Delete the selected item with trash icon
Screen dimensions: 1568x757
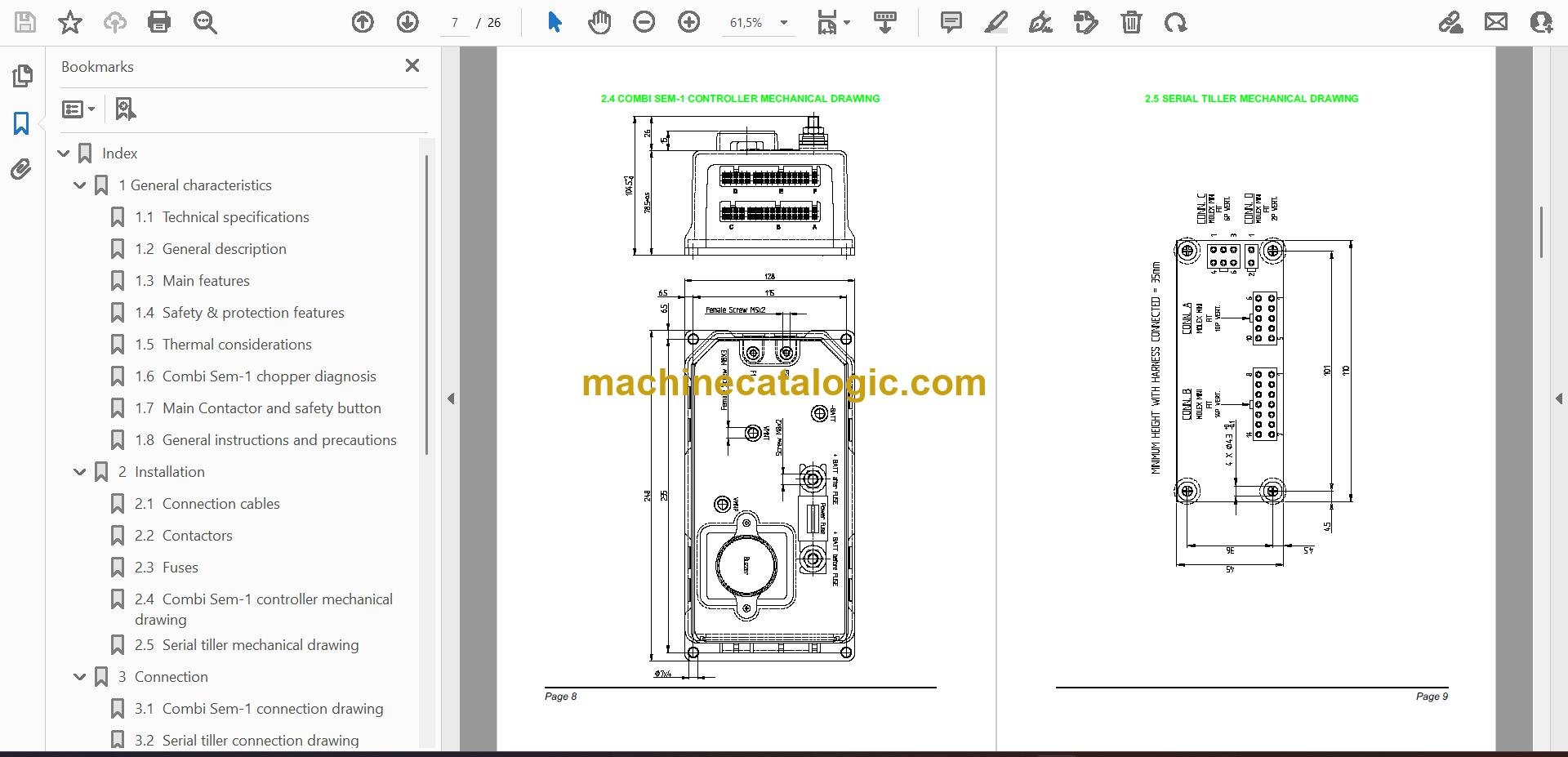point(1131,22)
